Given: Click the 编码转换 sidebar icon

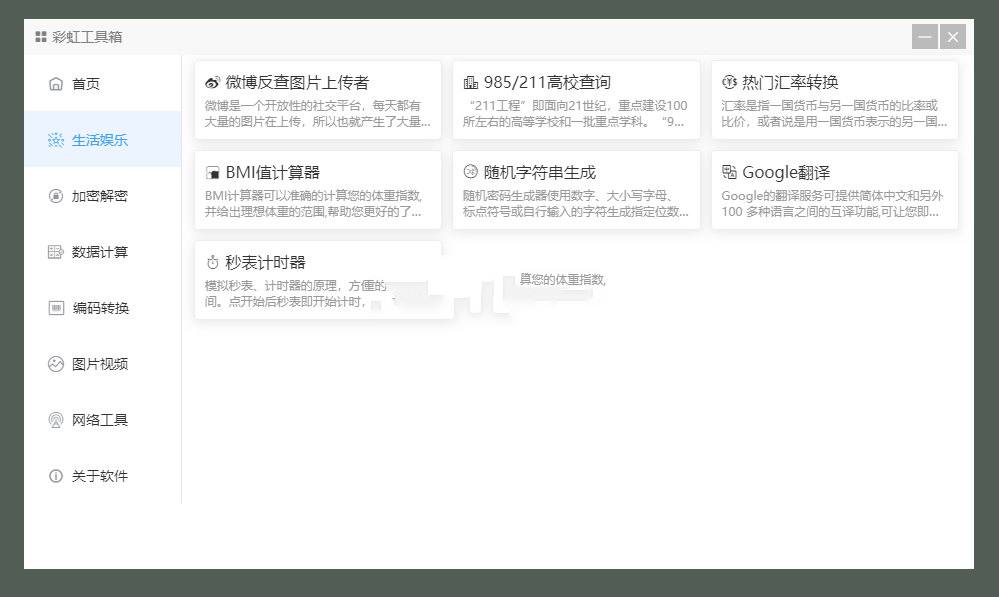Looking at the screenshot, I should 55,308.
